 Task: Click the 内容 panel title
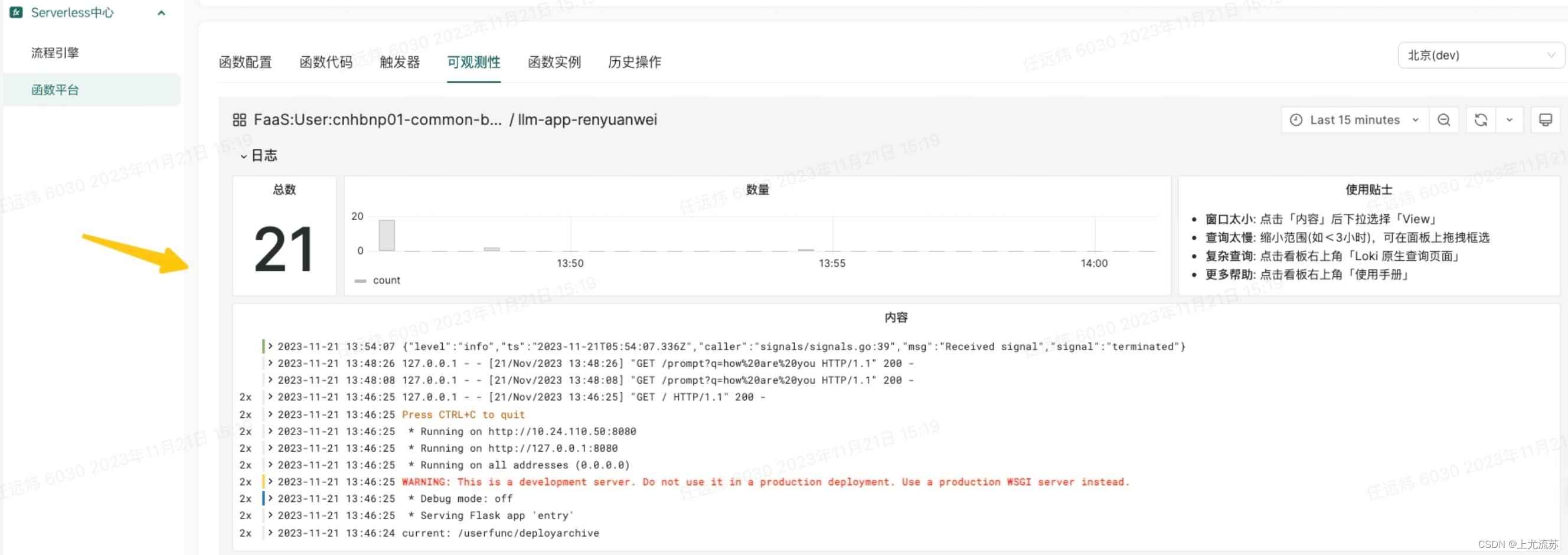point(896,318)
